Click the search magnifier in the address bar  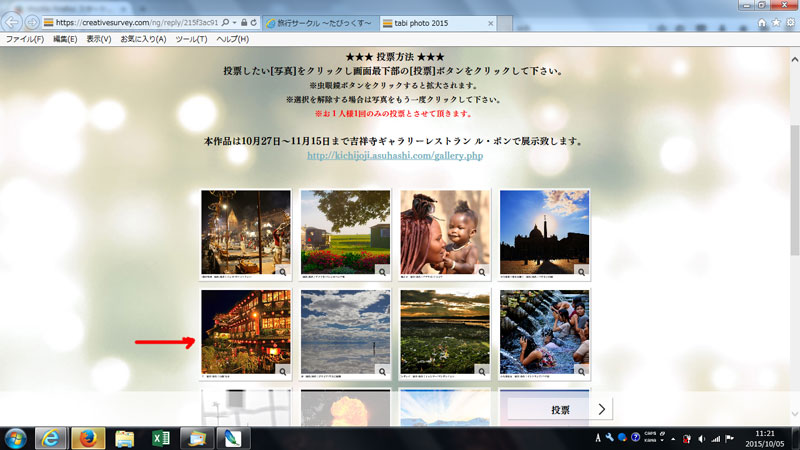(225, 22)
